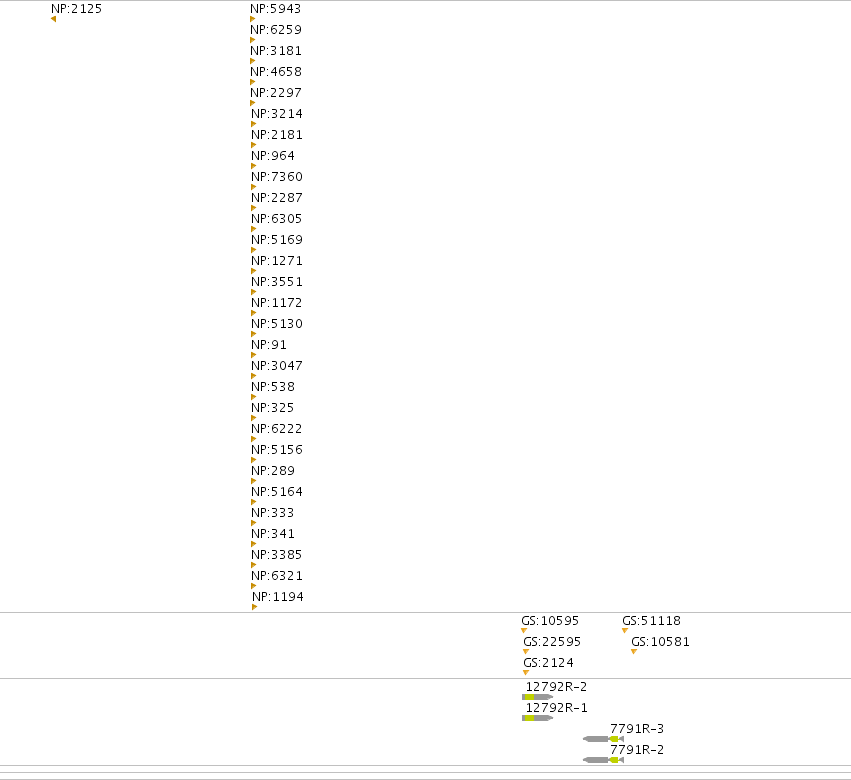The image size is (851, 780).
Task: Open the NP:1194 feature
Action: click(x=277, y=597)
